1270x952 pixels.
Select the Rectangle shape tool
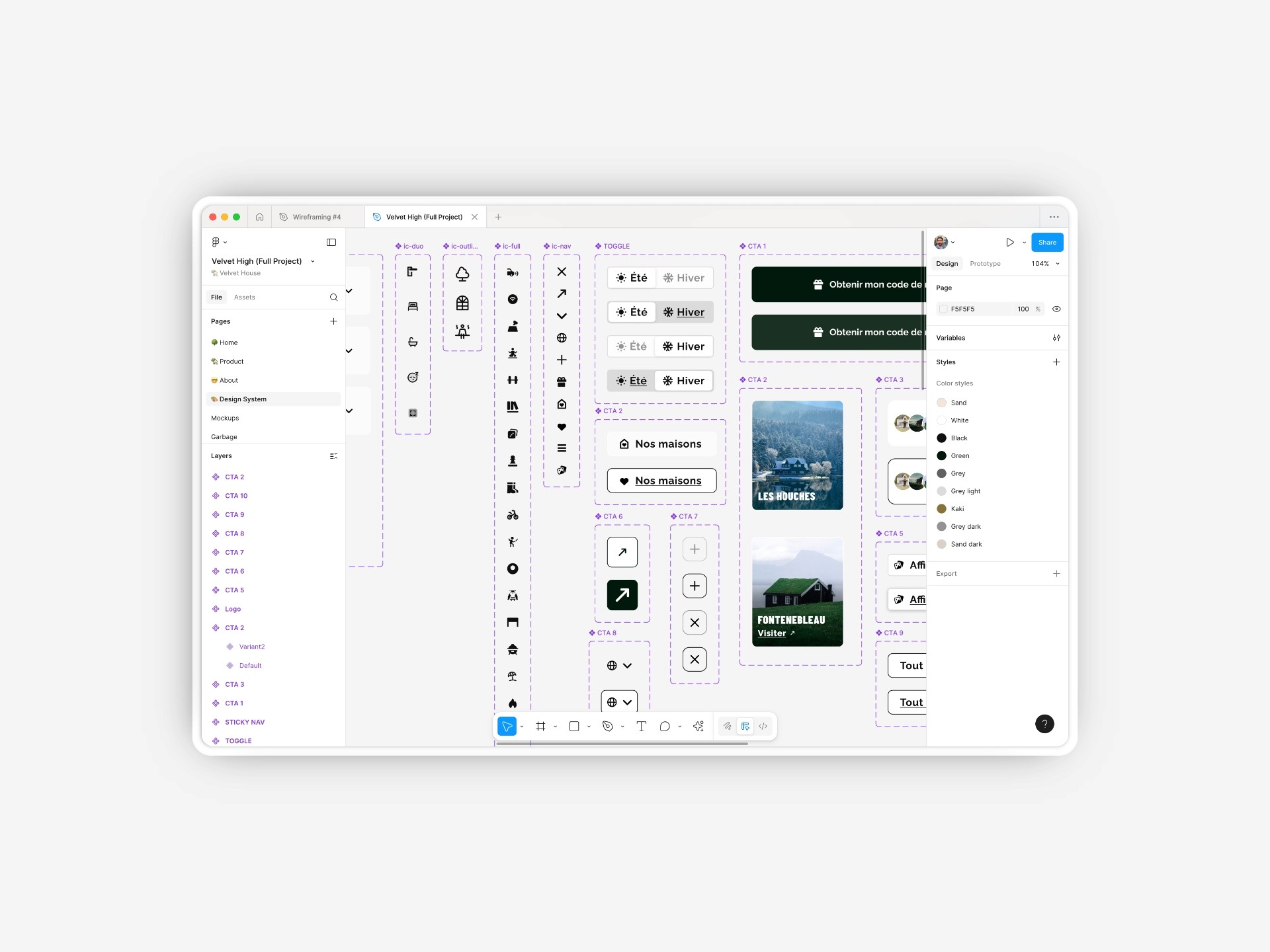pos(574,726)
